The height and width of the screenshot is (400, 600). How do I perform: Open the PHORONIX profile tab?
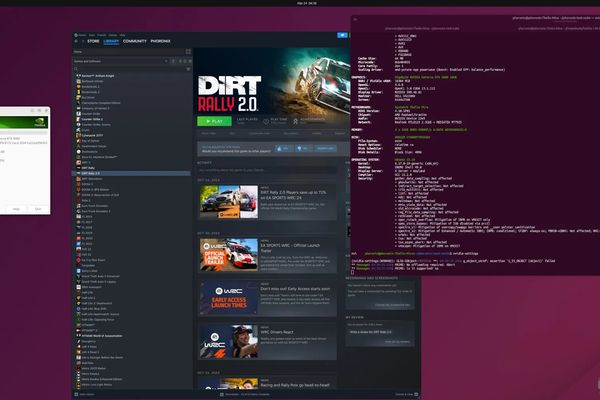pyautogui.click(x=160, y=41)
